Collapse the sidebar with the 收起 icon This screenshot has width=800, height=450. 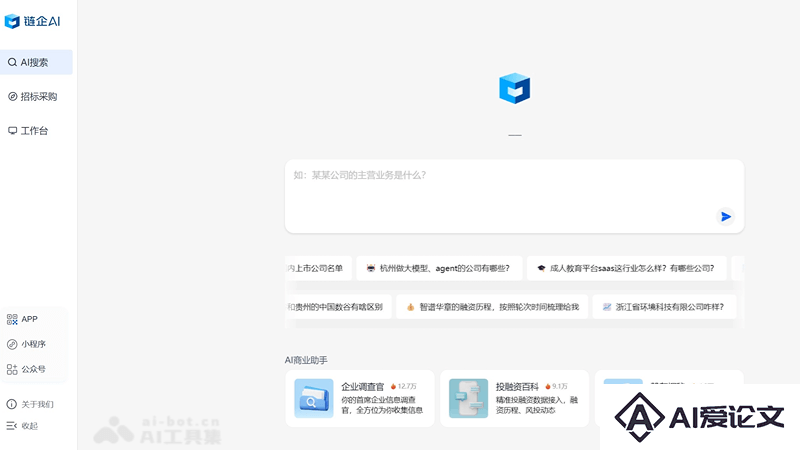(x=11, y=426)
